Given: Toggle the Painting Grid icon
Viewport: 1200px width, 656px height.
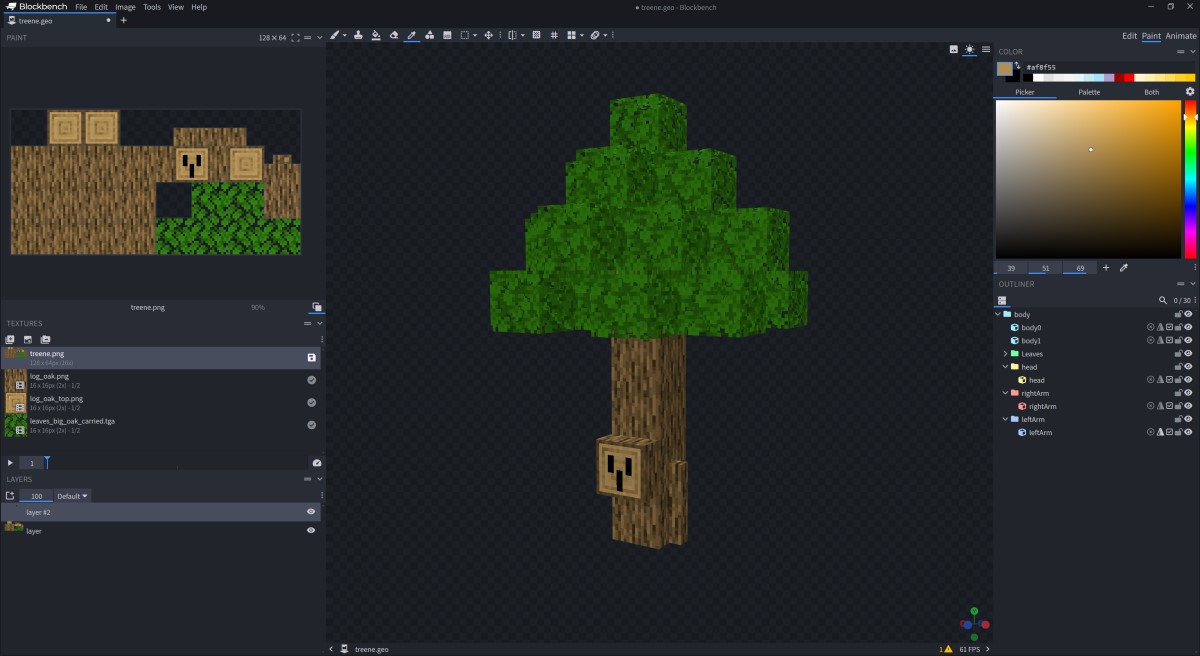Looking at the screenshot, I should pyautogui.click(x=555, y=35).
